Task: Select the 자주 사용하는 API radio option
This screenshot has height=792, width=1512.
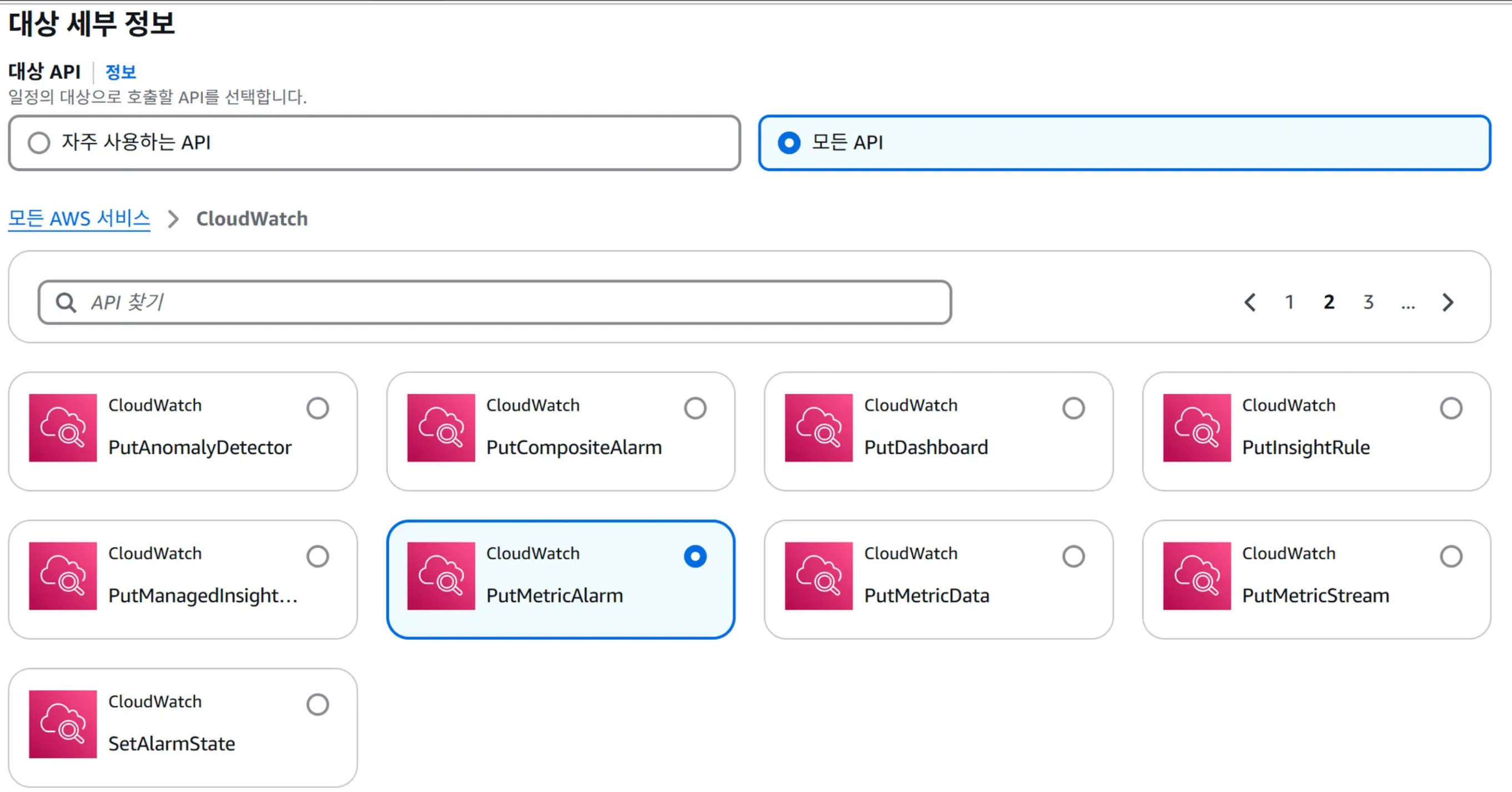Action: point(39,143)
